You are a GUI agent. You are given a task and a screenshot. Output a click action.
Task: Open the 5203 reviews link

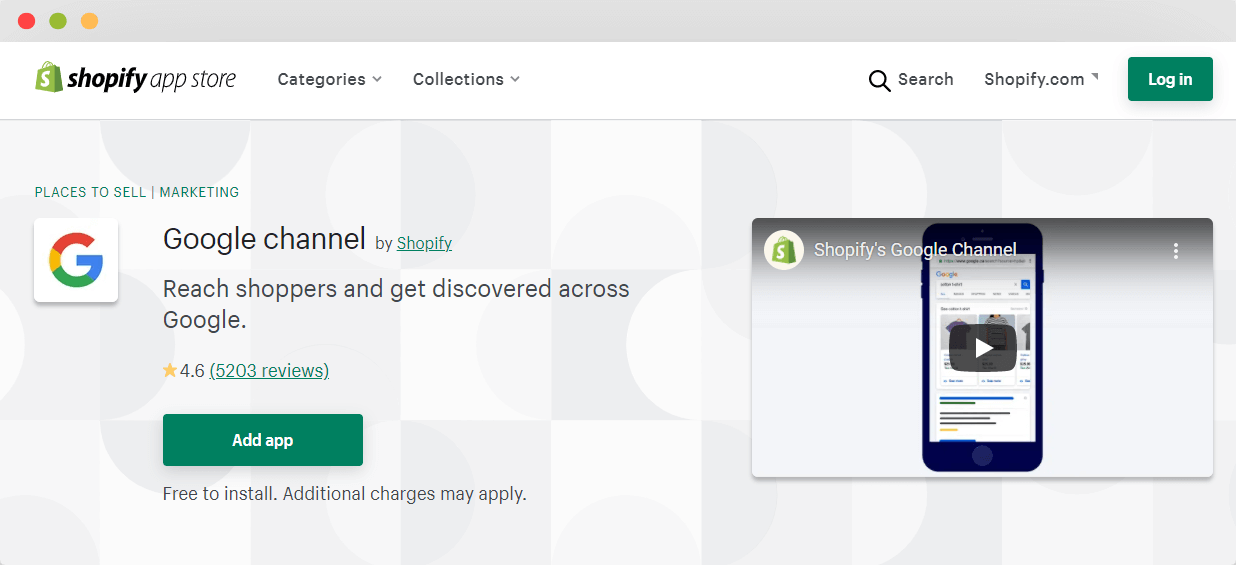[269, 371]
